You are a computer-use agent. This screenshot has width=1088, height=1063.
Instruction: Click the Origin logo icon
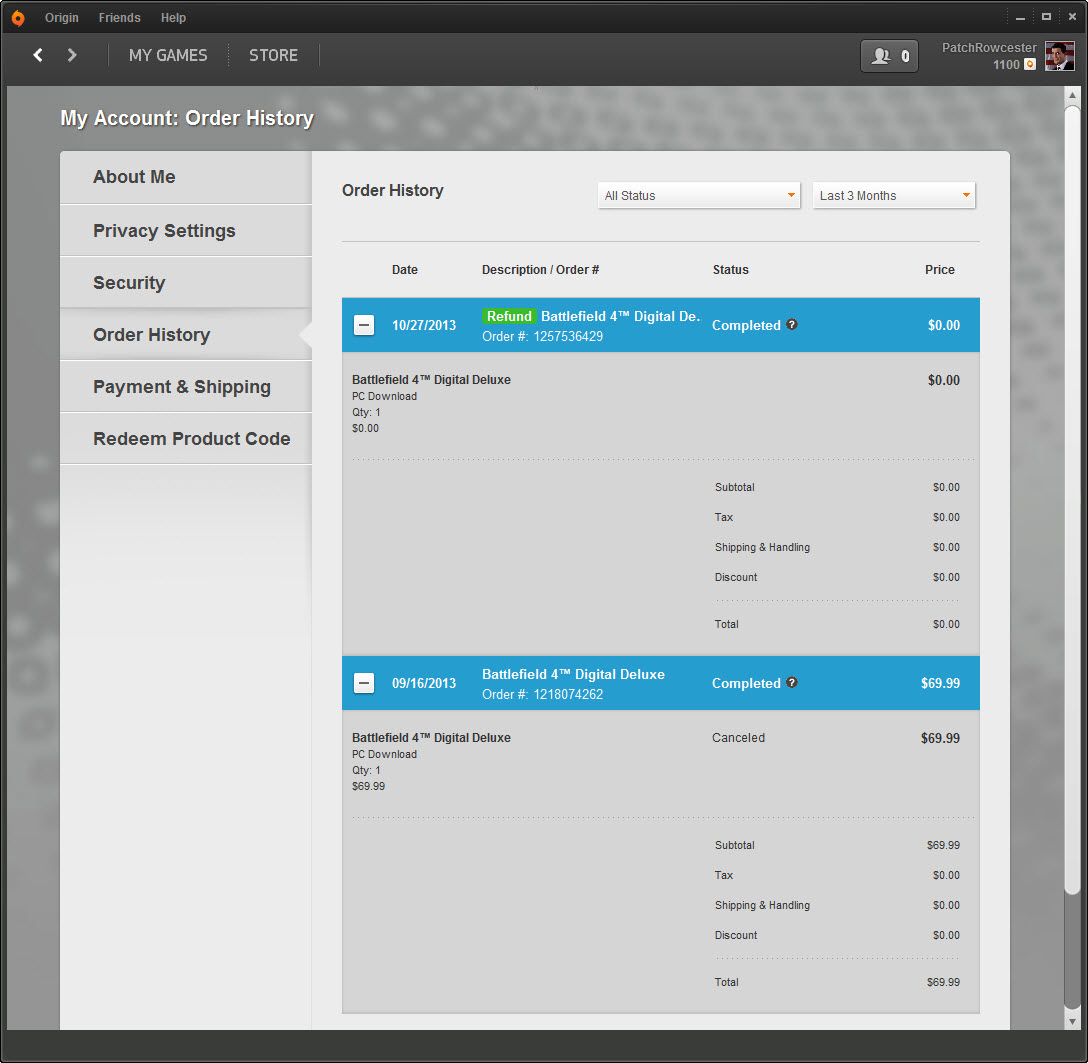point(18,18)
